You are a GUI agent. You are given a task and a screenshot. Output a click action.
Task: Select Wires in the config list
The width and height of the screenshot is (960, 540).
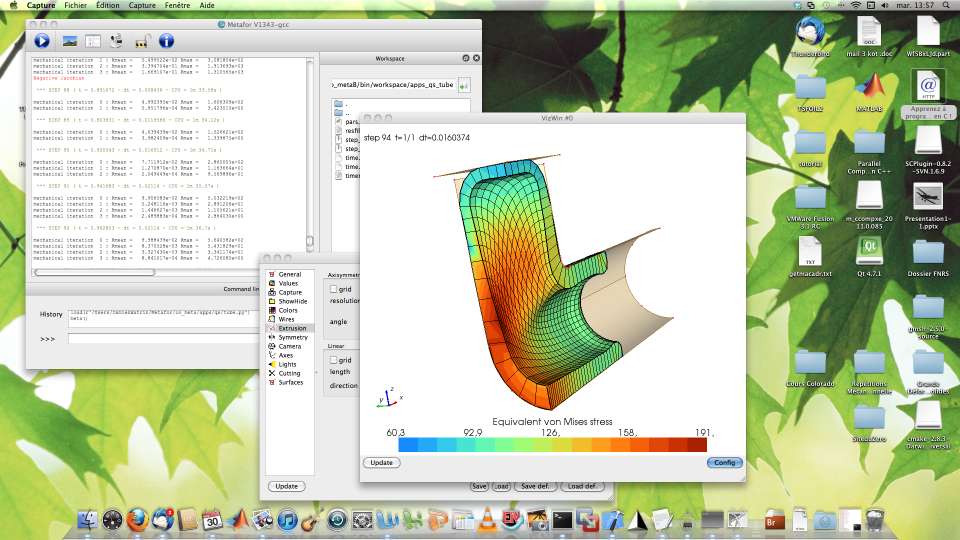[x=286, y=319]
